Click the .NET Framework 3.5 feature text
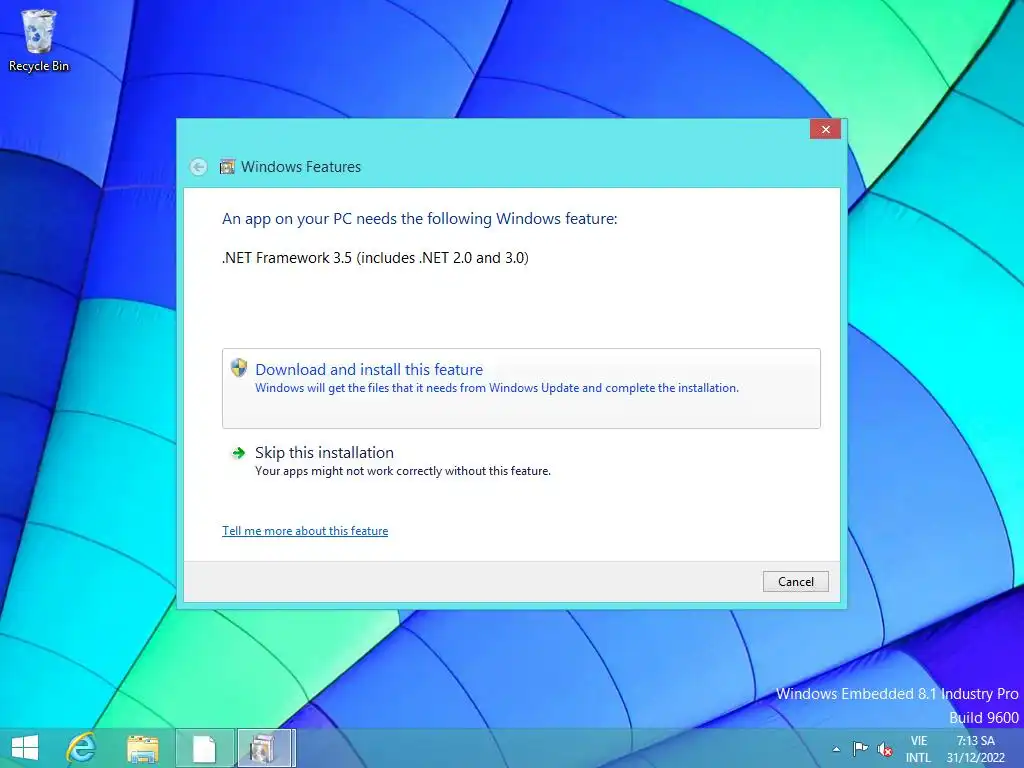 375,258
